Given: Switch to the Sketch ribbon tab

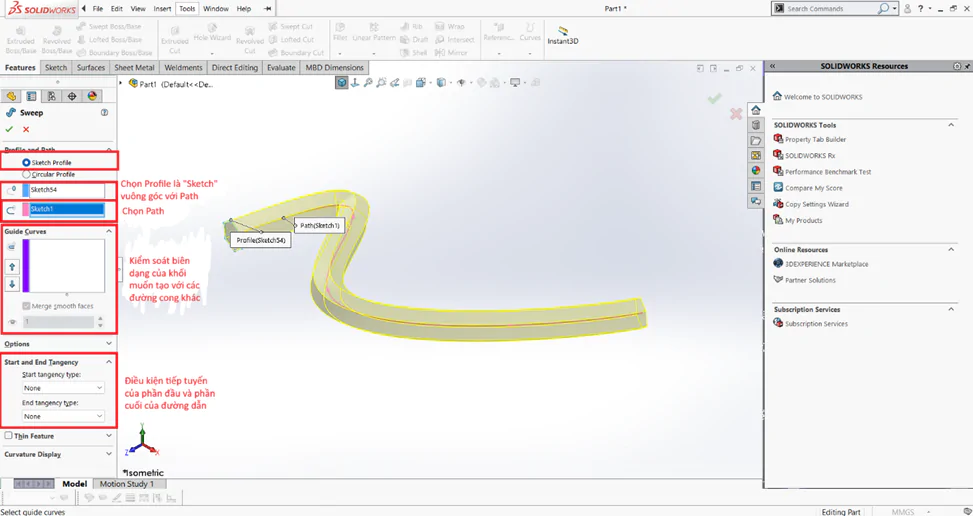Looking at the screenshot, I should coord(56,68).
